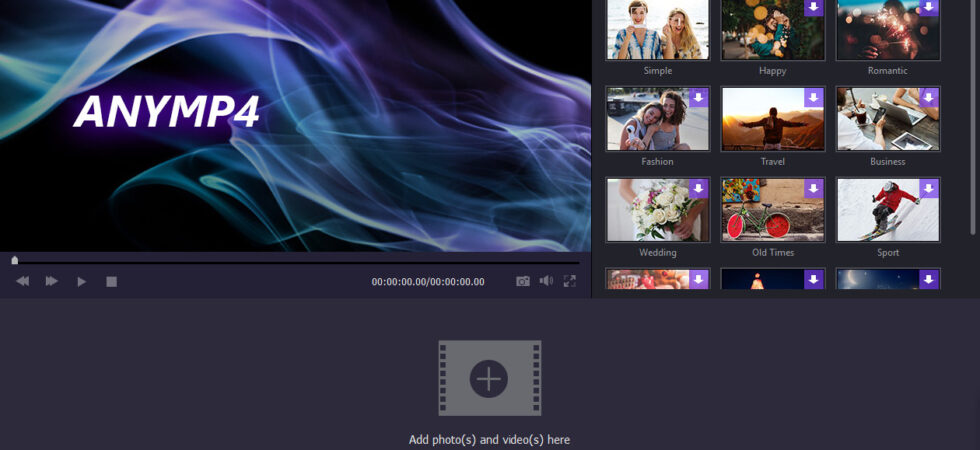Download the Travel theme via arrow badge

(x=813, y=98)
